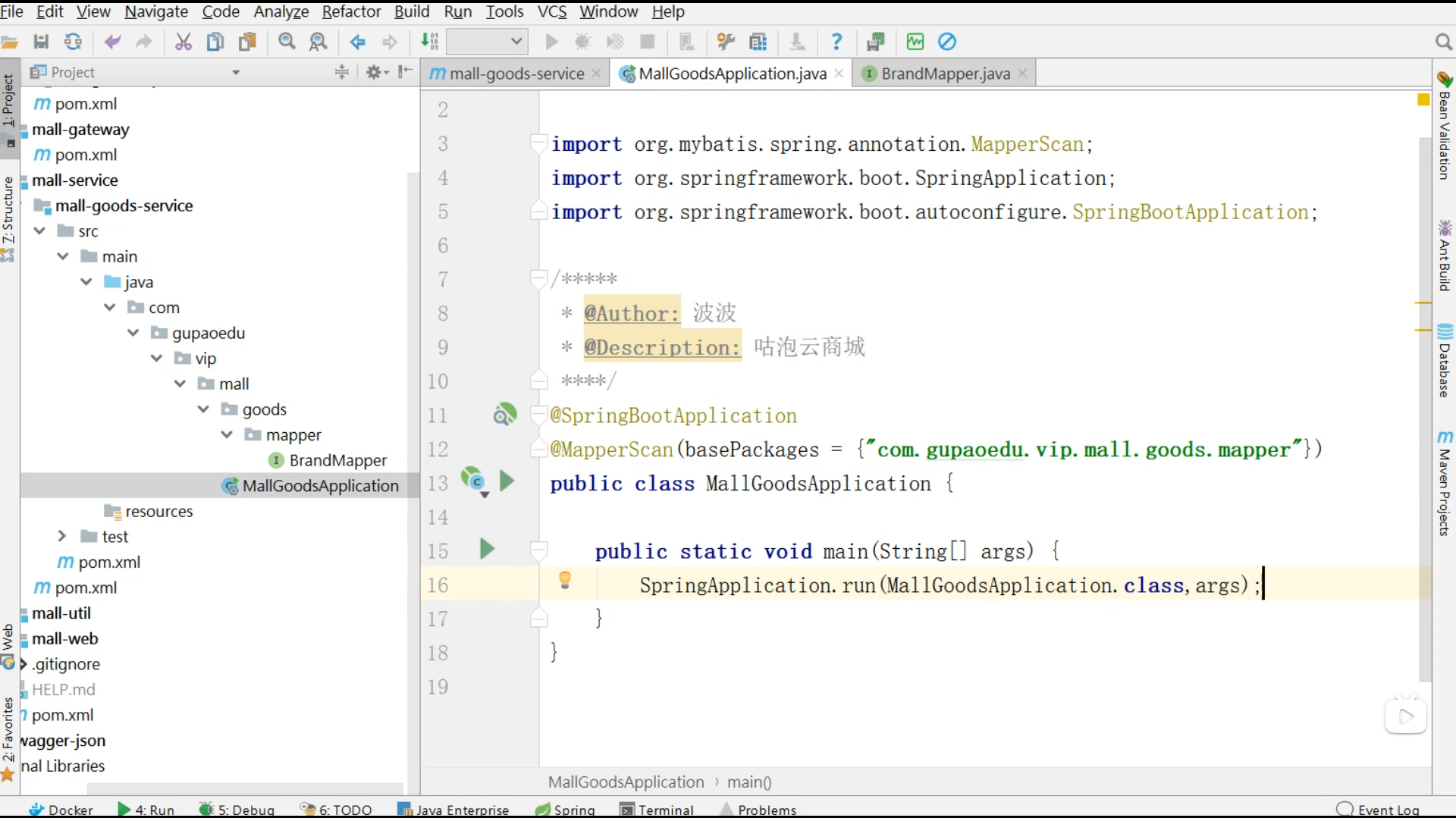Click the yellow lightbulb intention icon
This screenshot has height=818, width=1456.
[x=565, y=581]
